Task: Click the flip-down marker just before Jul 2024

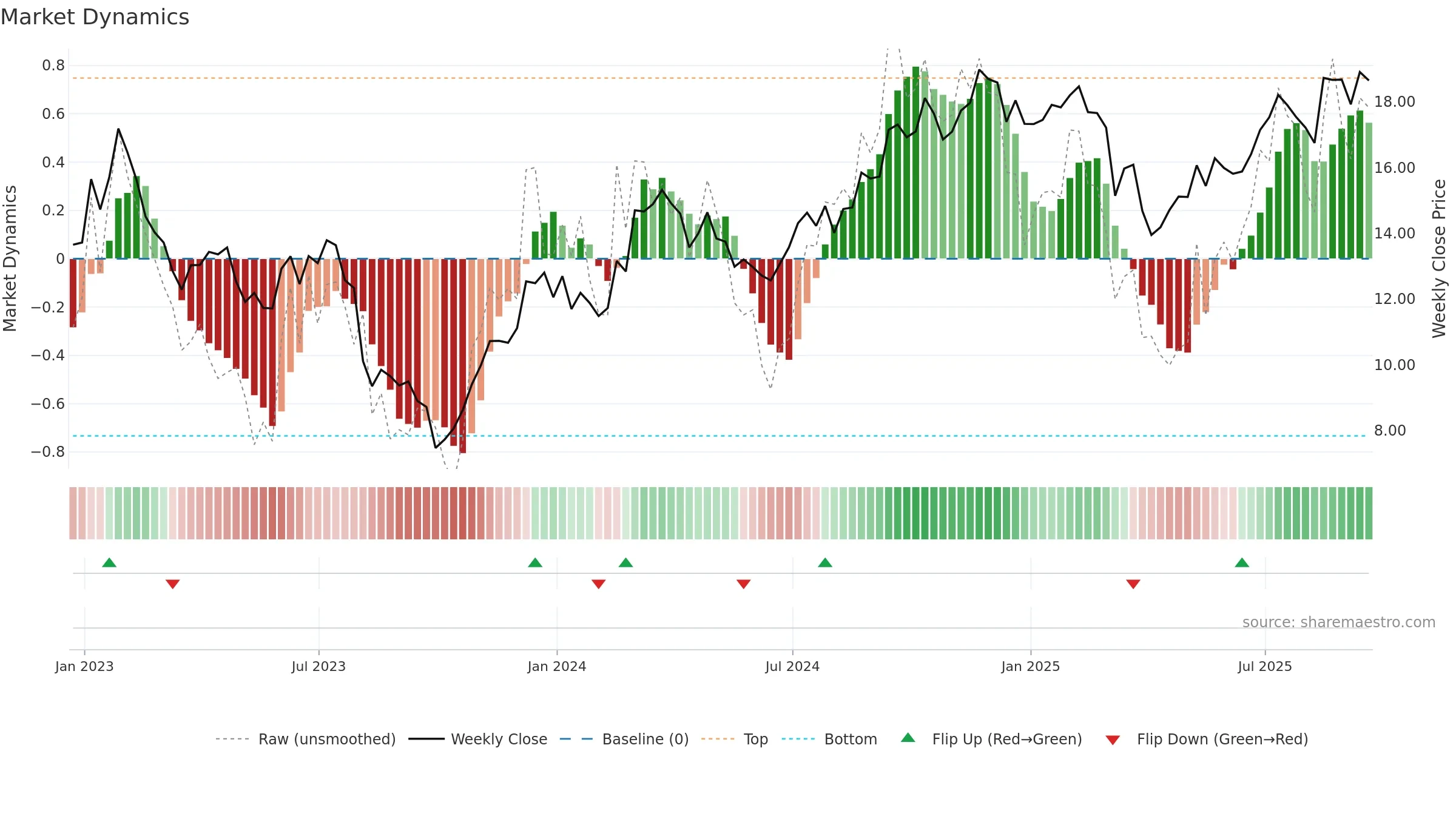Action: click(744, 584)
